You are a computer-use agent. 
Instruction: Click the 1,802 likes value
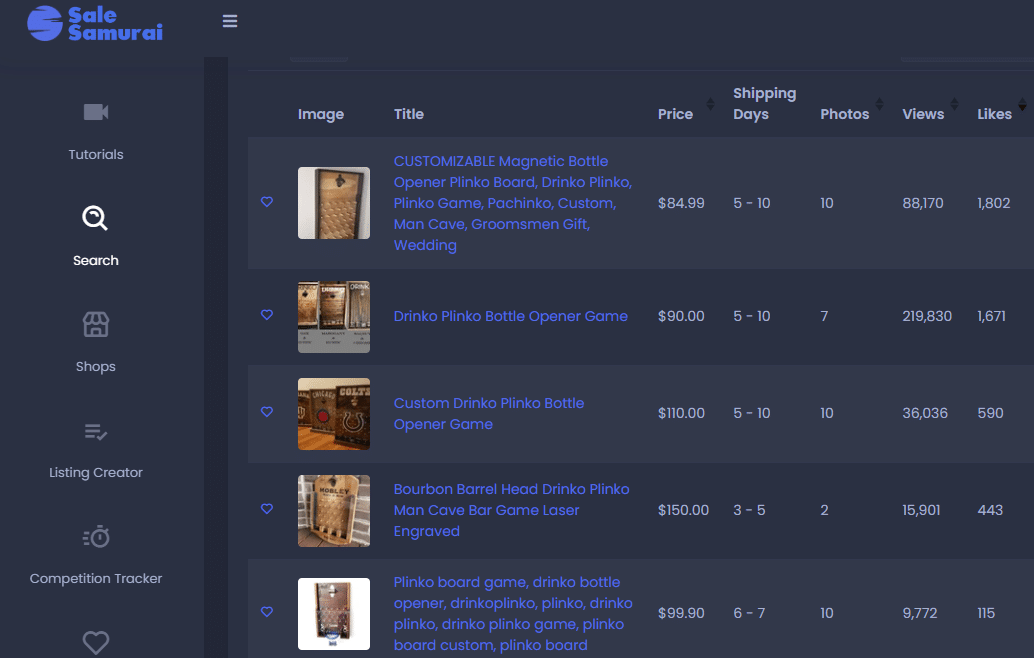[x=994, y=203]
